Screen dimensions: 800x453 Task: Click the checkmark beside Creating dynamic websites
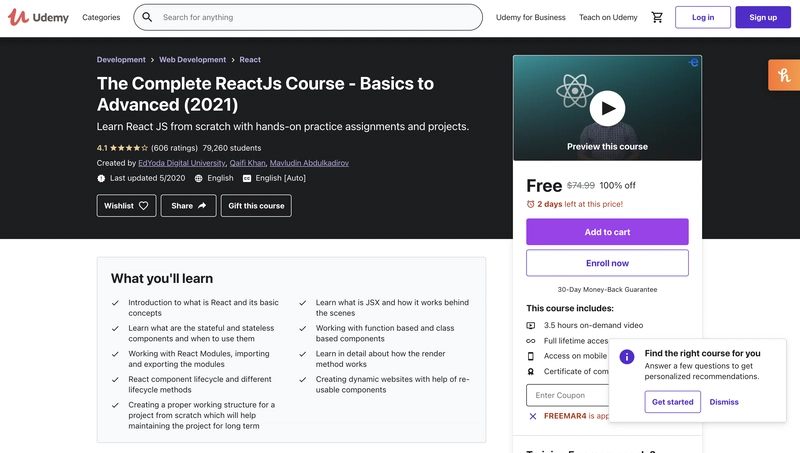[x=303, y=380]
